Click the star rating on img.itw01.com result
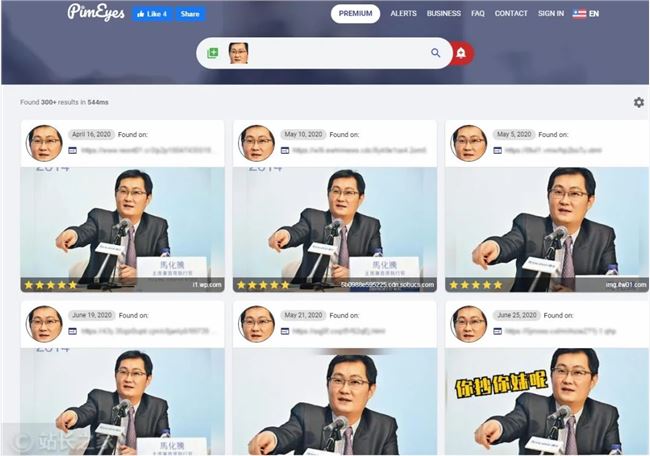The width and height of the screenshot is (650, 456). pos(476,285)
